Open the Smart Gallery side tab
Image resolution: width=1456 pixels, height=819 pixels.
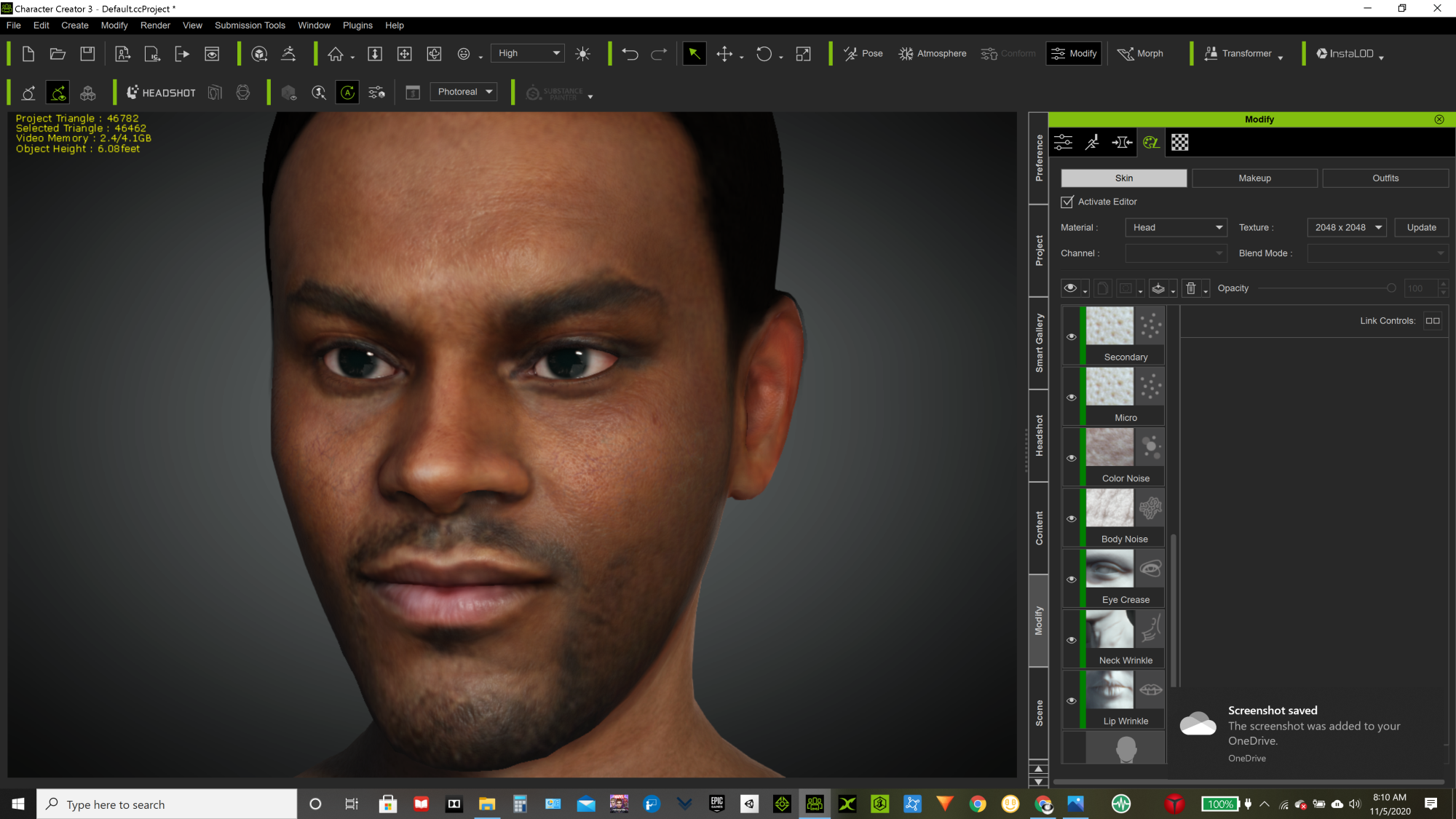pos(1038,344)
